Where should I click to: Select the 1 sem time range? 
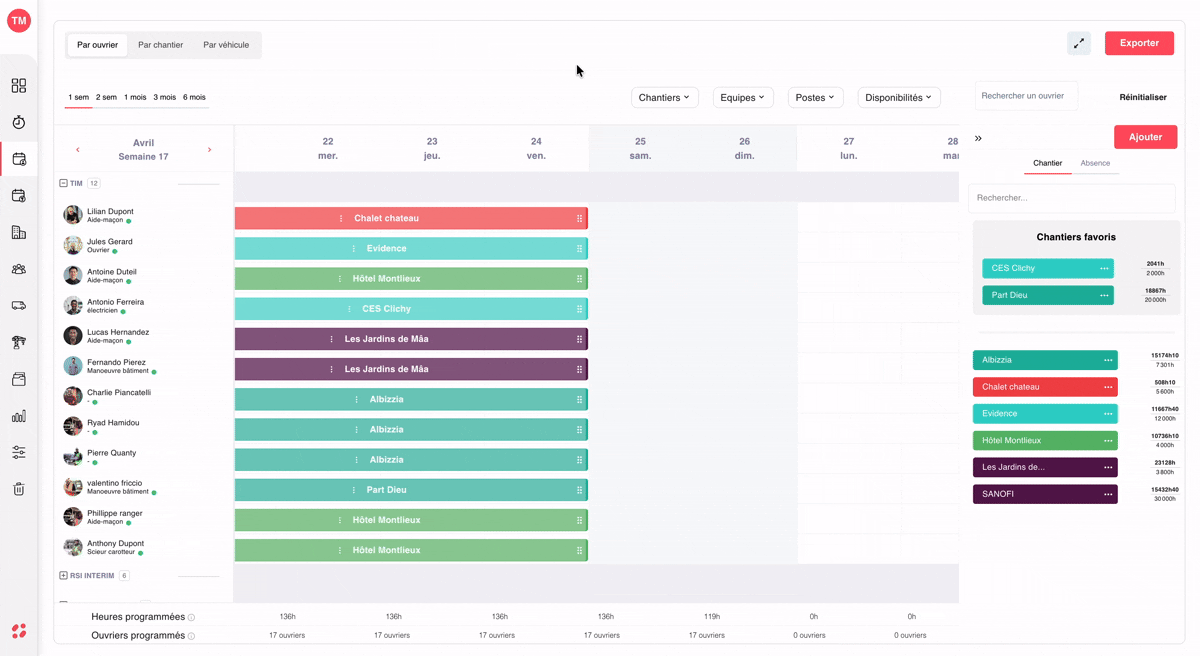[78, 97]
